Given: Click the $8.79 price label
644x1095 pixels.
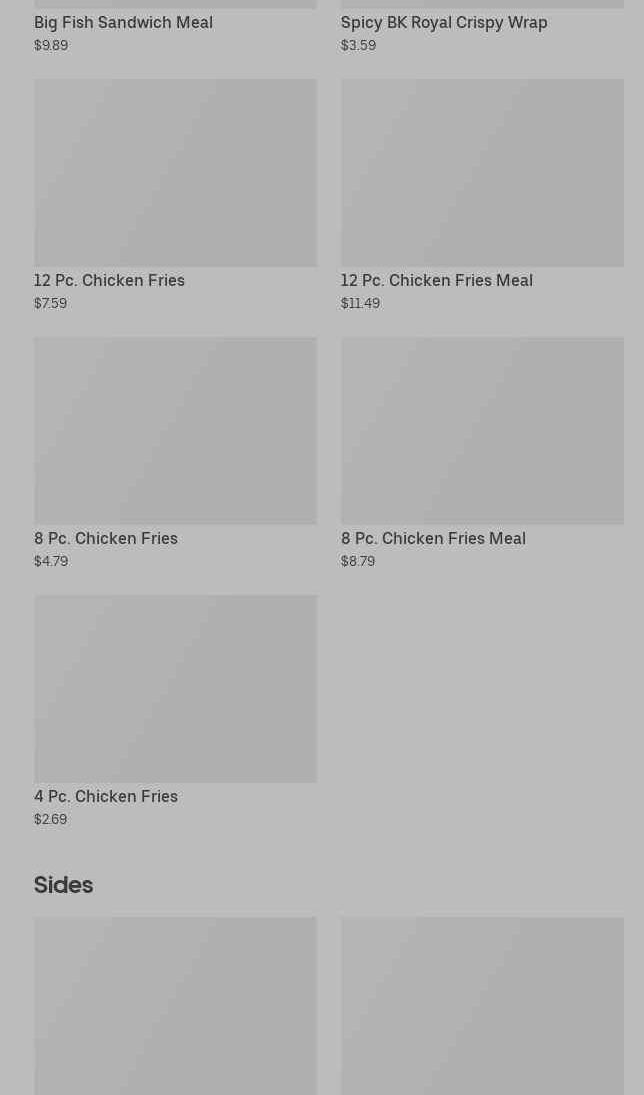Looking at the screenshot, I should pos(358,561).
